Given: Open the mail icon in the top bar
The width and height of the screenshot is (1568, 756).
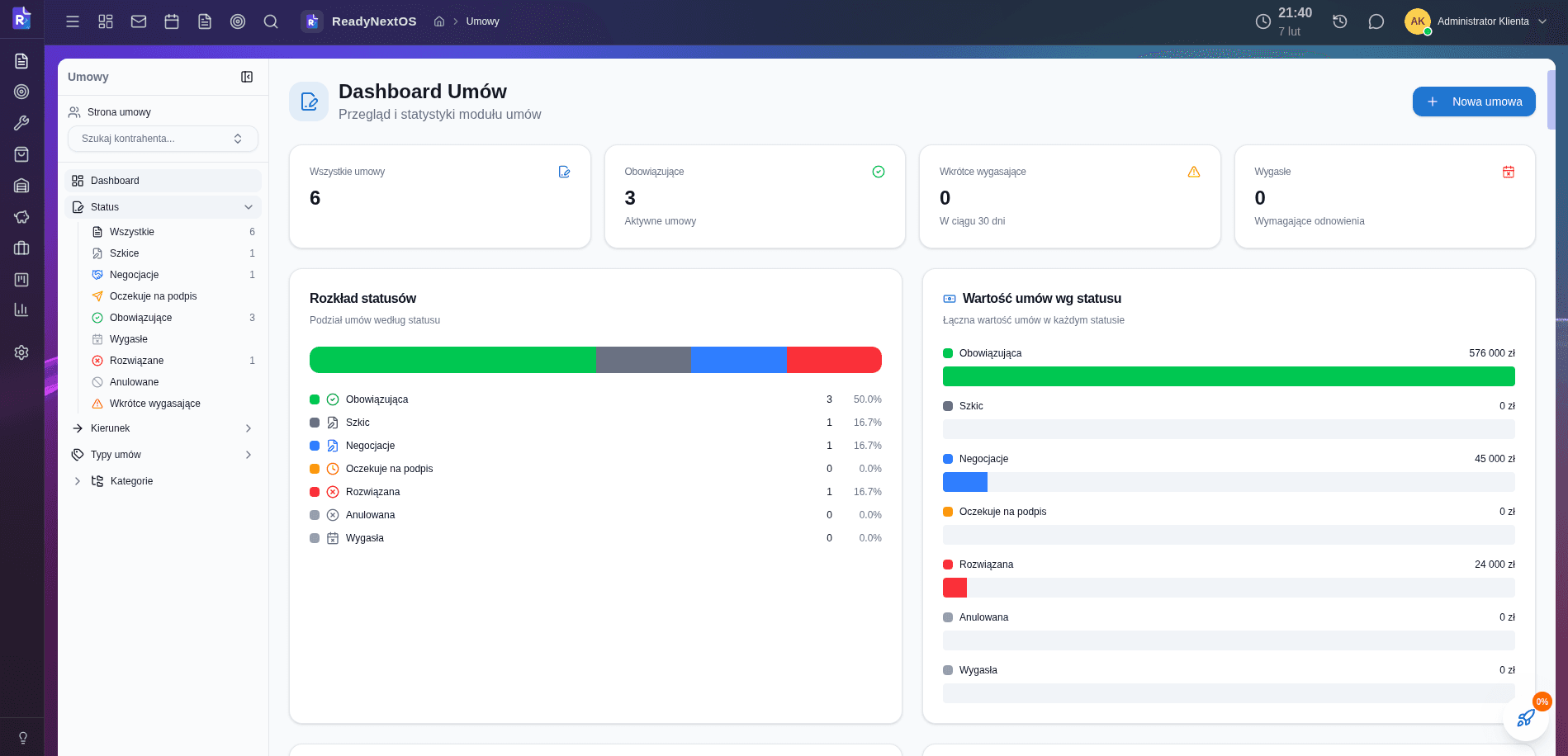Looking at the screenshot, I should 139,21.
